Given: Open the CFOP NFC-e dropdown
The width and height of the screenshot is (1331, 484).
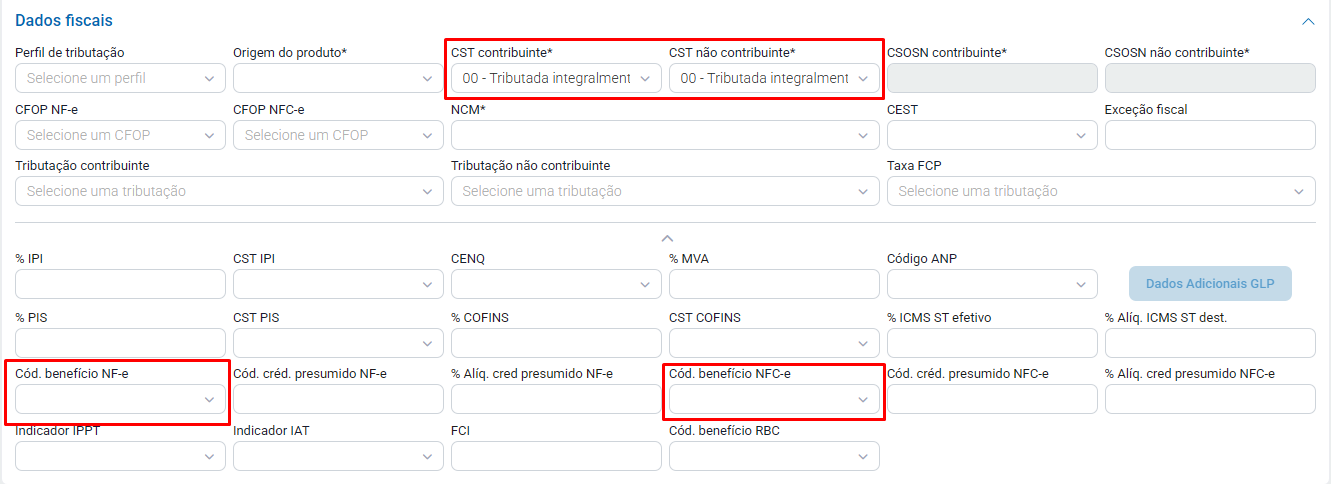Looking at the screenshot, I should (x=338, y=135).
